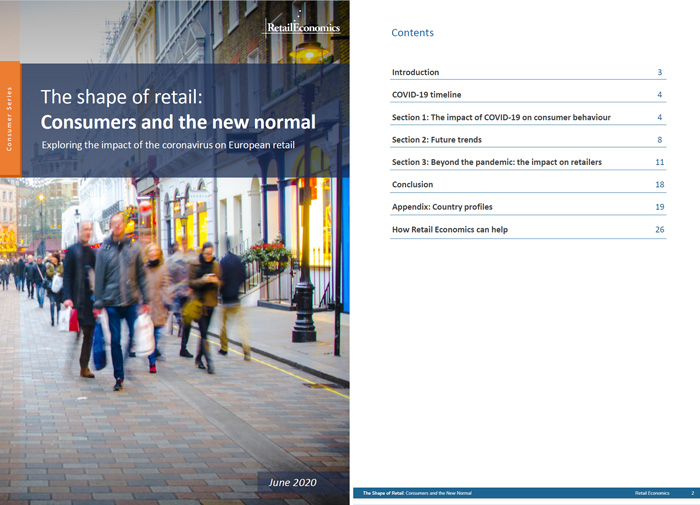Open the Introduction contents entry
The width and height of the screenshot is (700, 505).
(415, 73)
